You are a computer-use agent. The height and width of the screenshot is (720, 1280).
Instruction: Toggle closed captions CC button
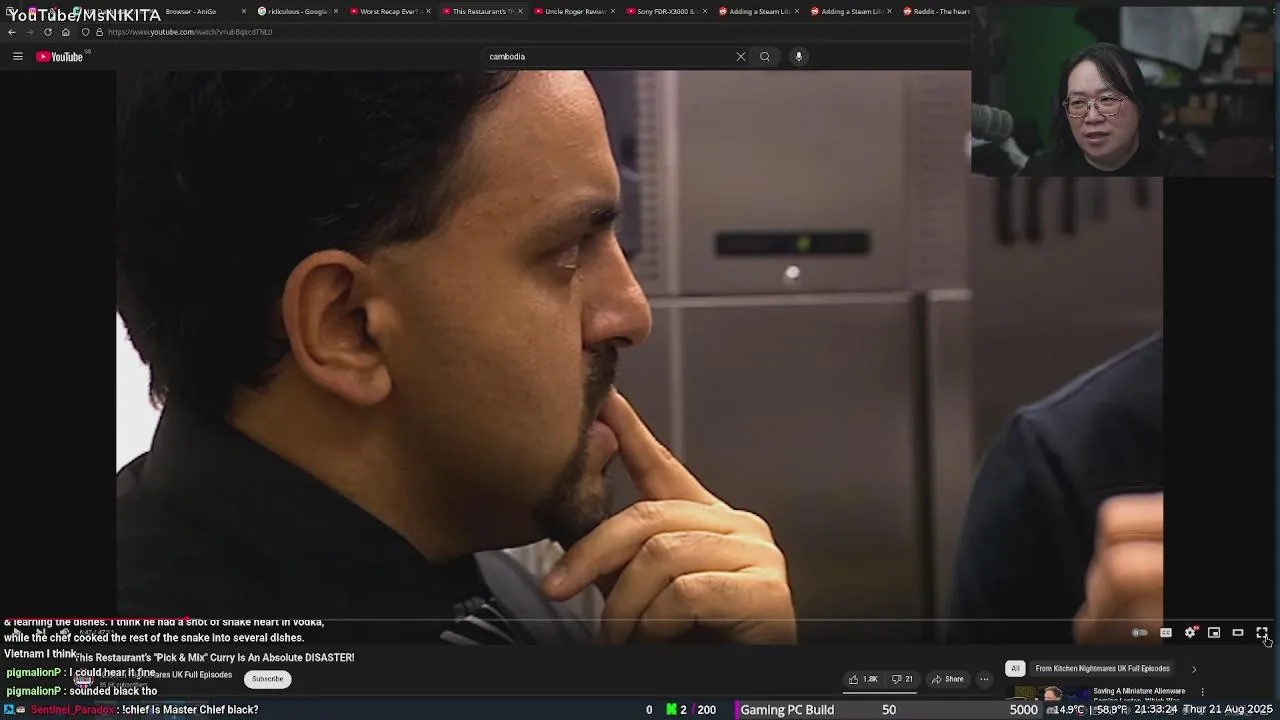(1166, 633)
